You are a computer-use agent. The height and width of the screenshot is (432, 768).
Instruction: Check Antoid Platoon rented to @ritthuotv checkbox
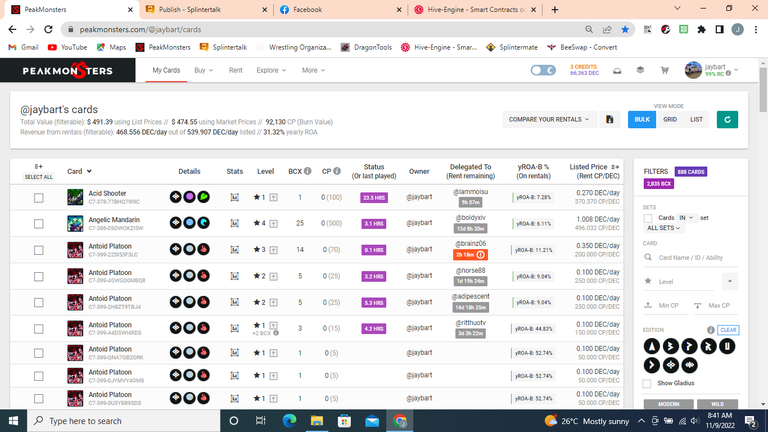pos(39,329)
